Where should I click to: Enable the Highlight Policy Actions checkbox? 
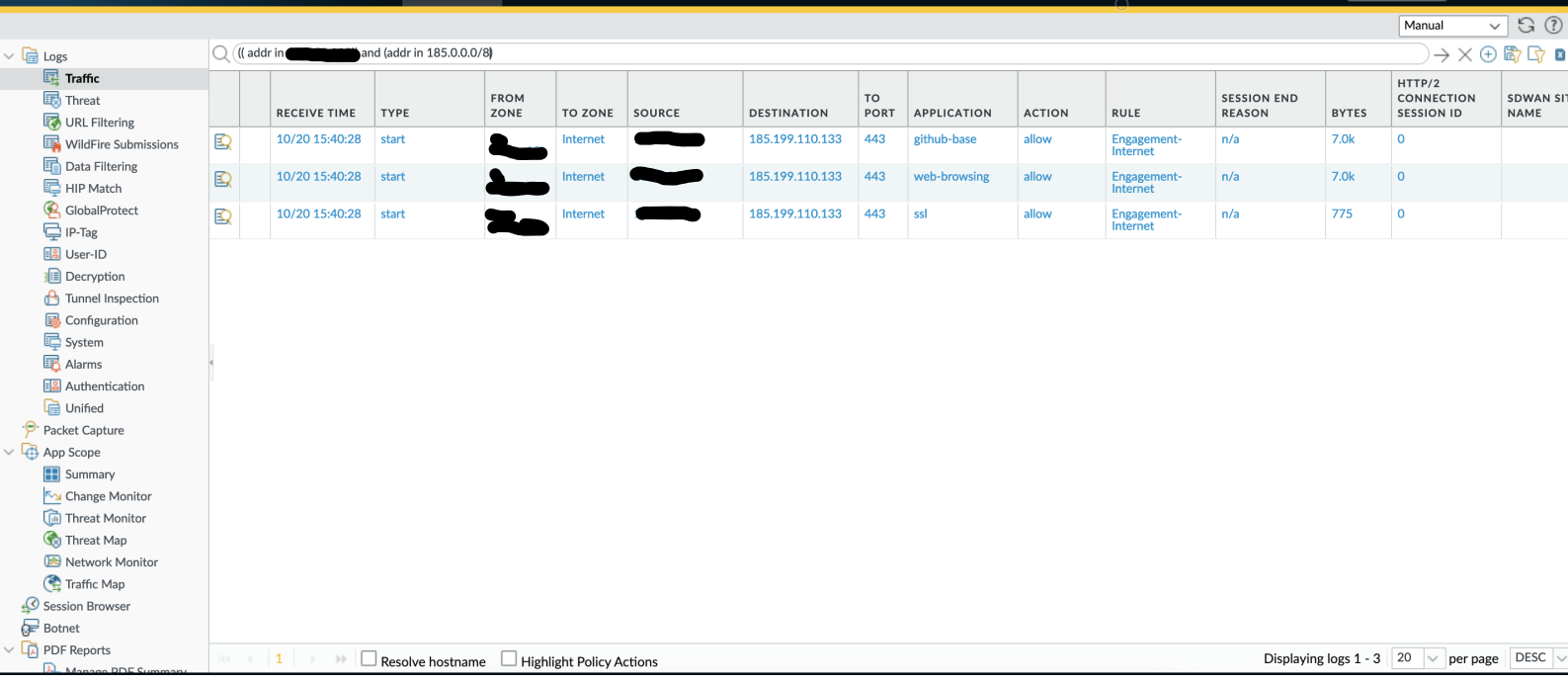click(509, 658)
